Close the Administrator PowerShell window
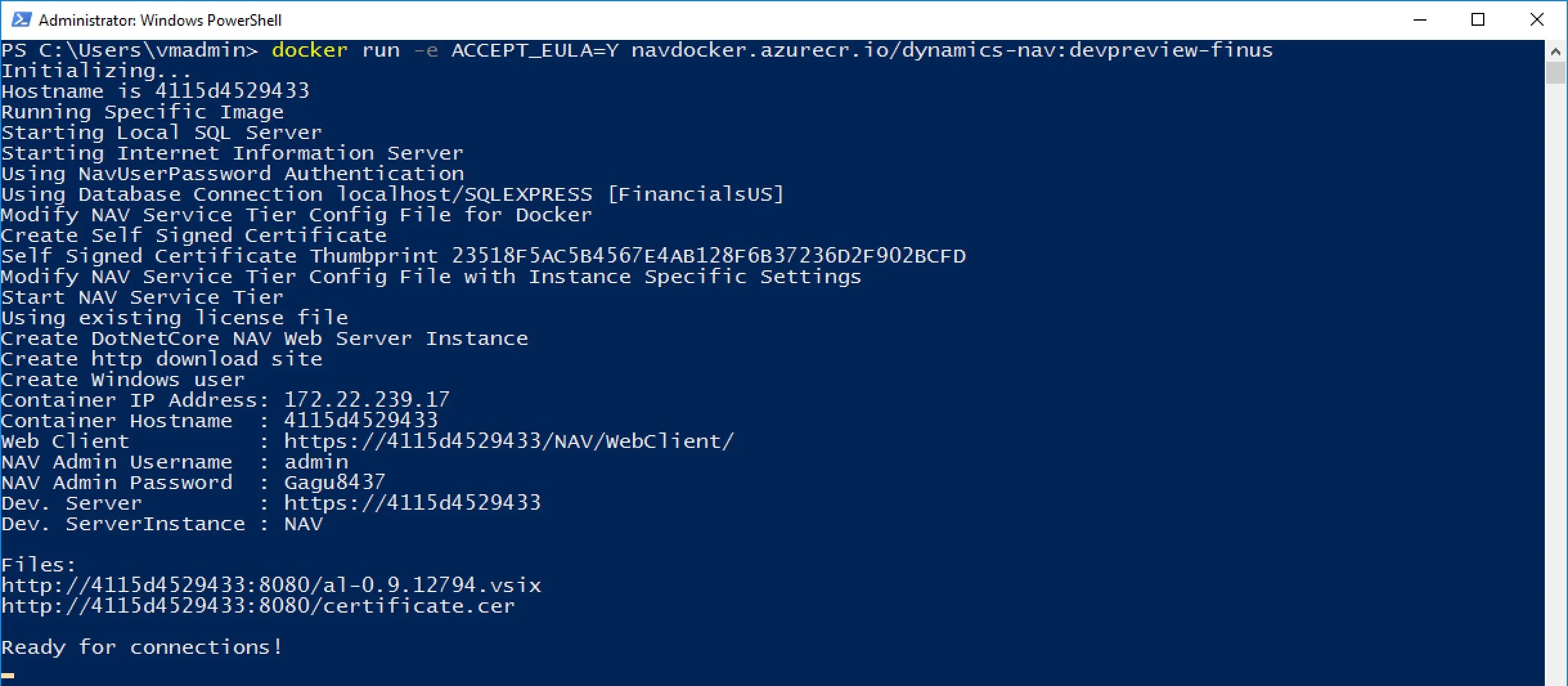Image resolution: width=1568 pixels, height=686 pixels. [1537, 20]
